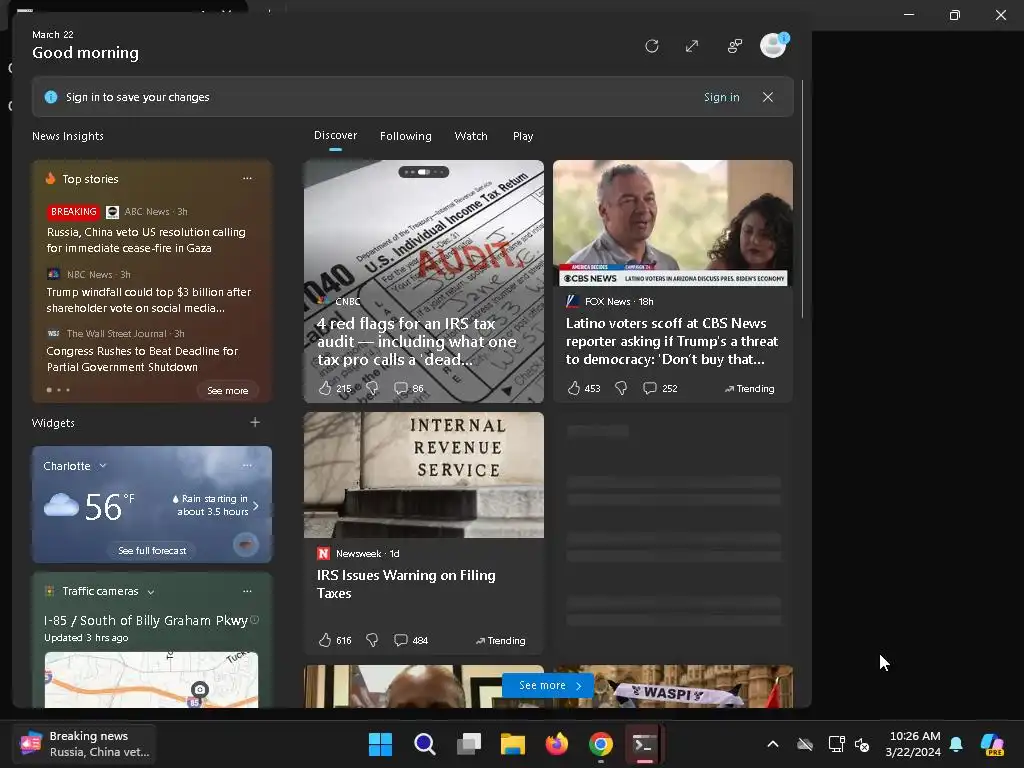The image size is (1024, 768).
Task: Click Trending label on FOX News article
Action: [x=750, y=389]
